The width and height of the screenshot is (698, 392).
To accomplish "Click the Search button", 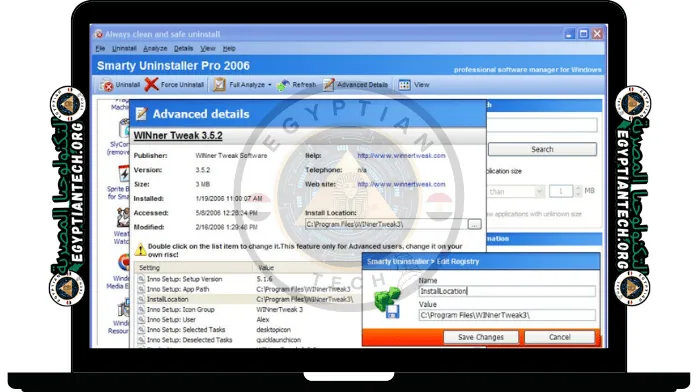I will coord(542,150).
